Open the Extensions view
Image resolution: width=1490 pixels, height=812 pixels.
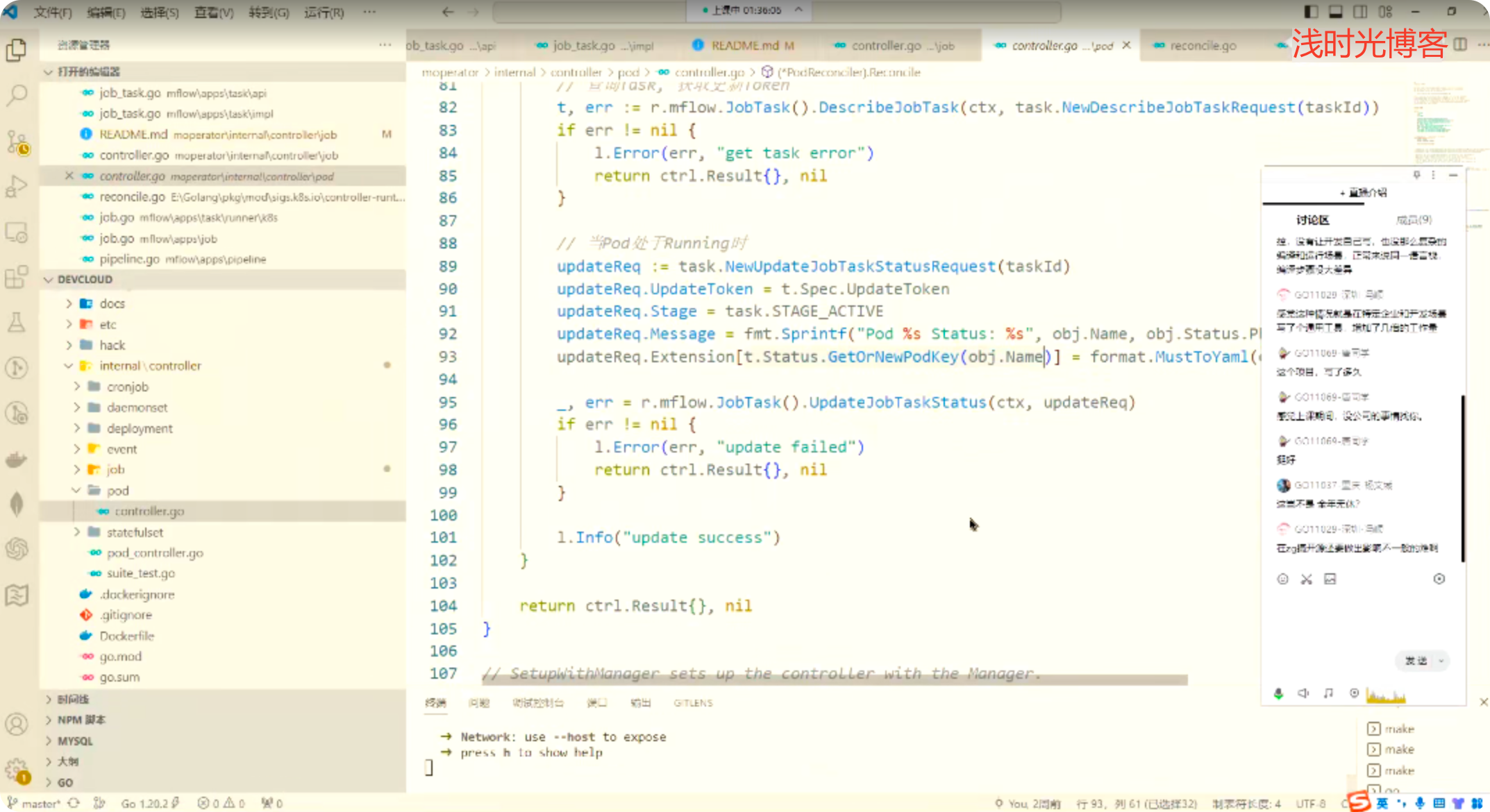point(17,277)
